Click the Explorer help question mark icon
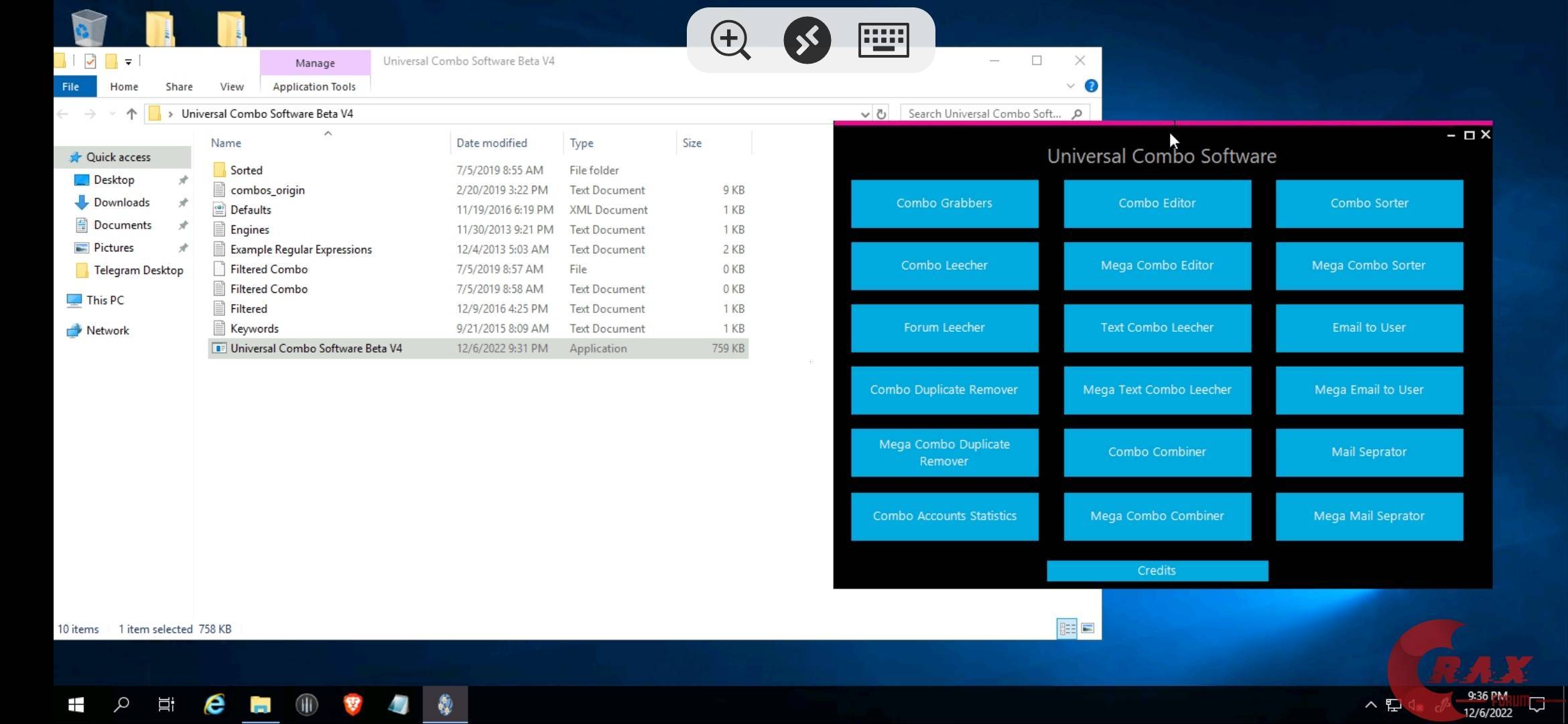The width and height of the screenshot is (1568, 724). point(1091,86)
